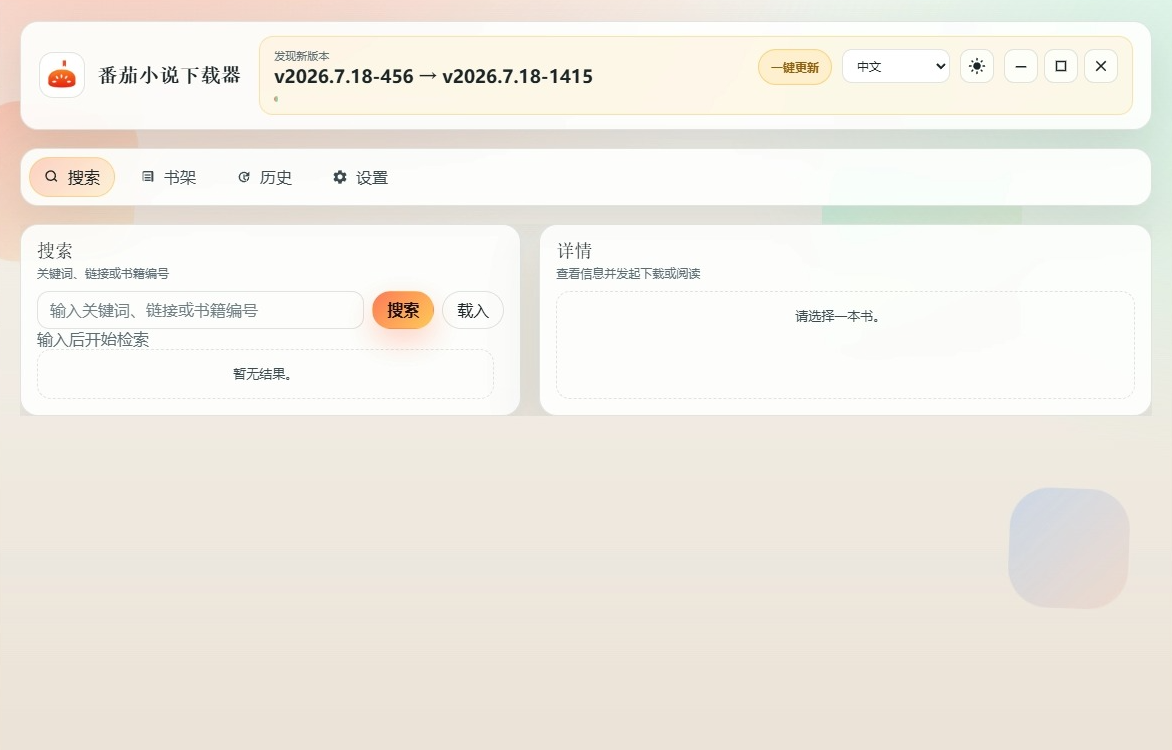Close the downloader window
1172x750 pixels.
click(1101, 67)
